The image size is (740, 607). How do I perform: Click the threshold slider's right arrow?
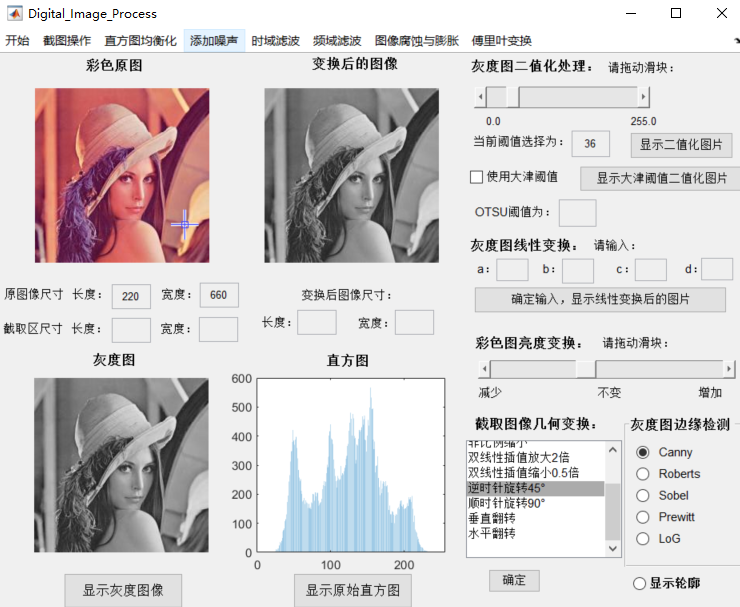643,97
